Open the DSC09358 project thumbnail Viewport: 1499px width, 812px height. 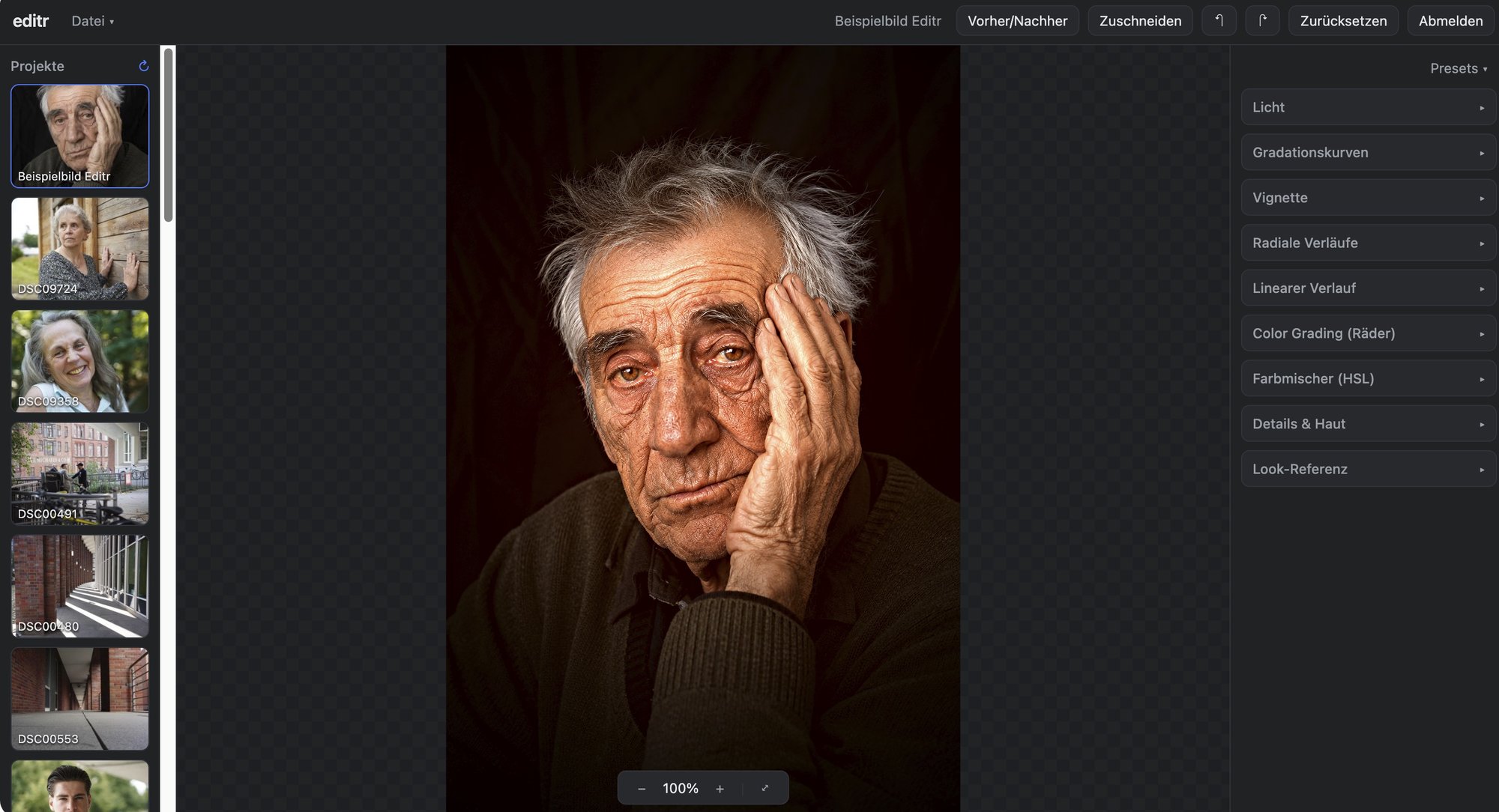coord(80,361)
